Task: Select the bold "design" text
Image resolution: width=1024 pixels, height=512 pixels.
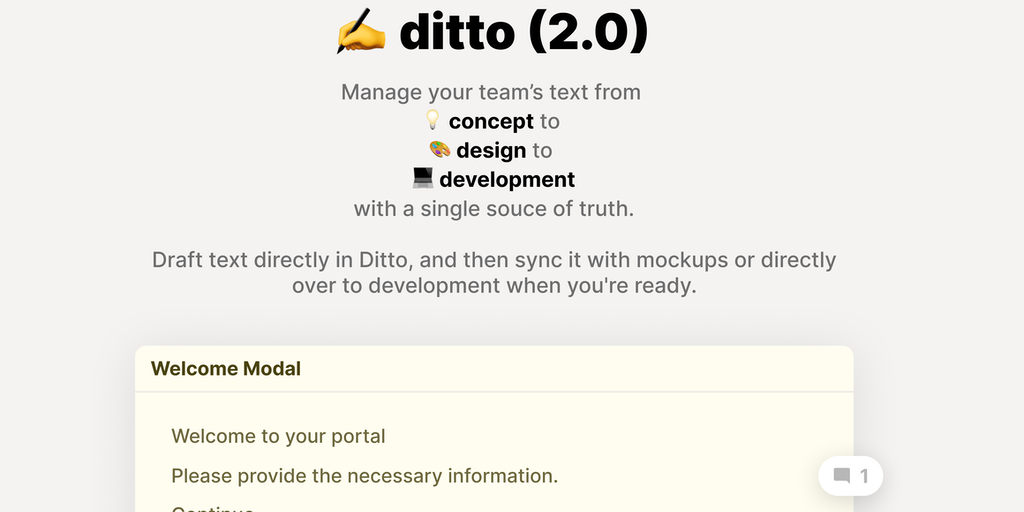Action: coord(491,150)
